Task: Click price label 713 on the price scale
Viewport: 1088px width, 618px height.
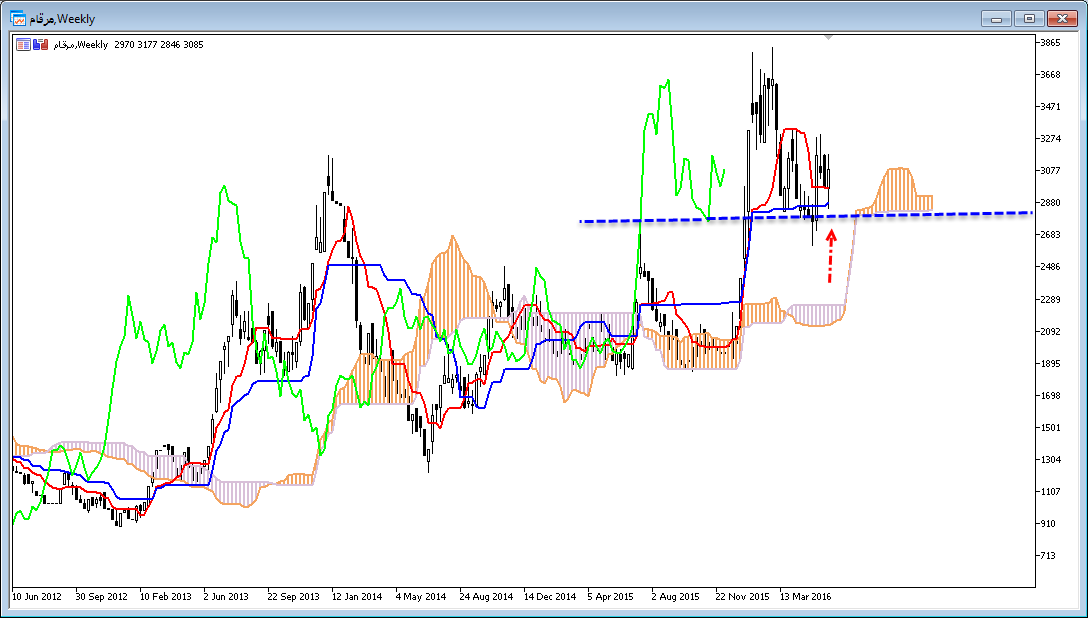Action: 1048,556
